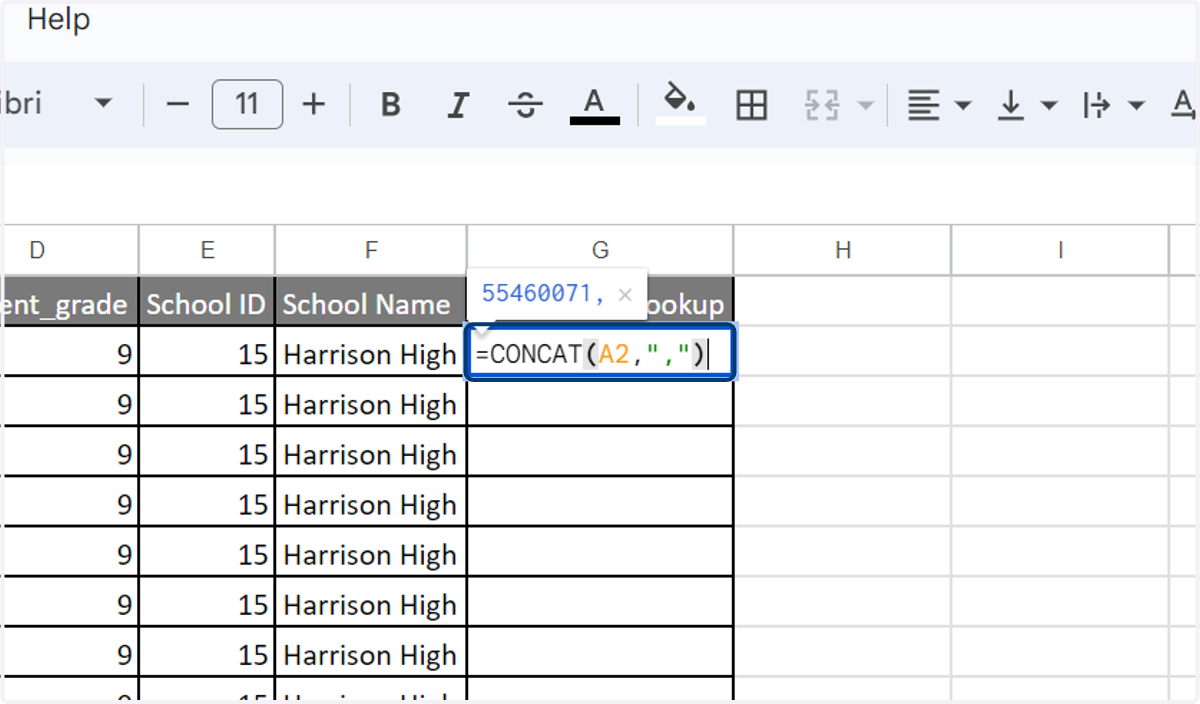Image resolution: width=1200 pixels, height=704 pixels.
Task: Open the Help menu
Action: pos(58,19)
